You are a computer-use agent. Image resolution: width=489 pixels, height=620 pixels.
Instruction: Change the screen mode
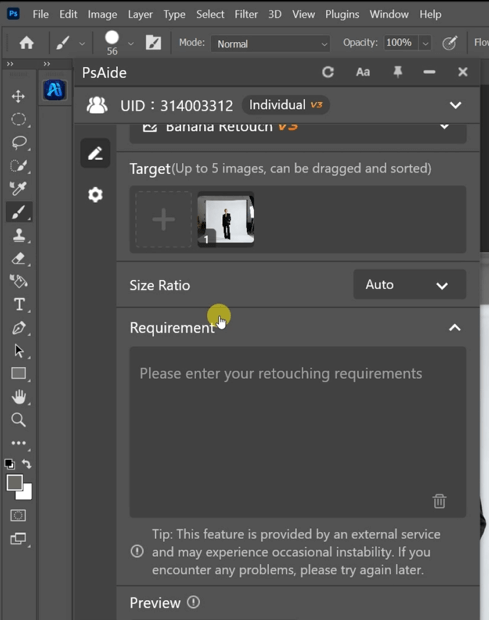[18, 539]
